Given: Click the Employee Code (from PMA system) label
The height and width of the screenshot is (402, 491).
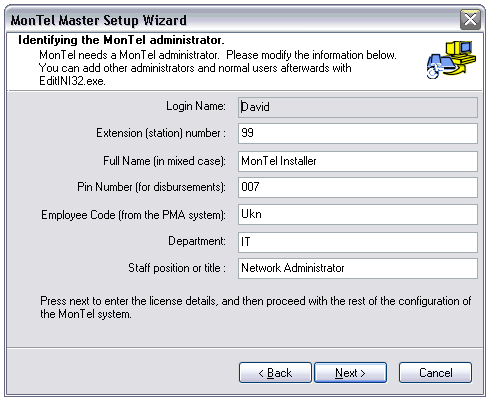Looking at the screenshot, I should 133,215.
